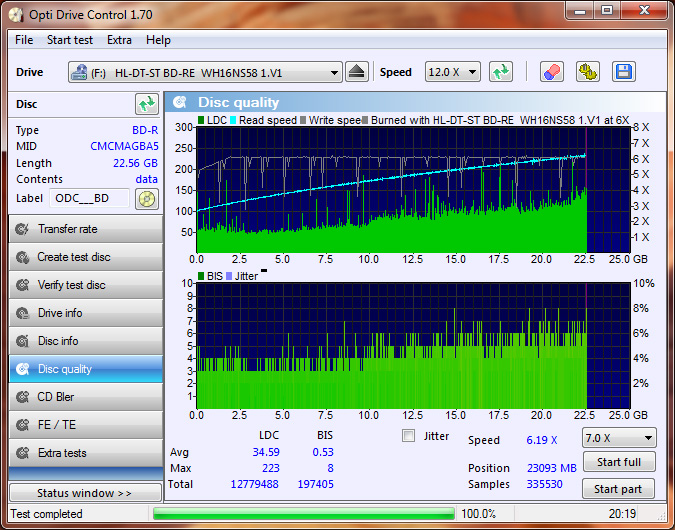Click the Start full button
Screen dimensions: 675x530
(619, 462)
